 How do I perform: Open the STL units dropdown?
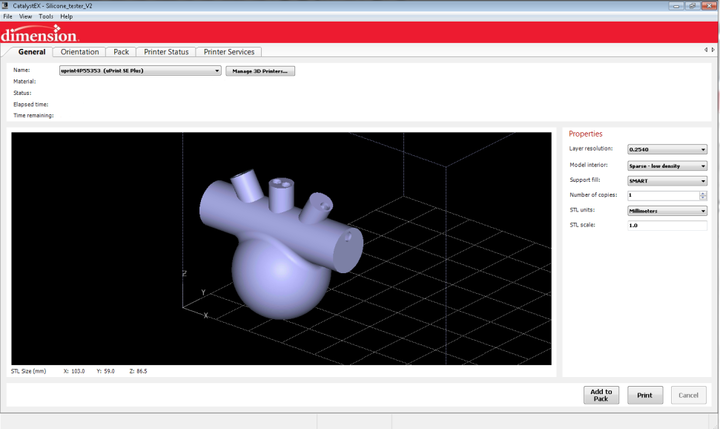pos(667,211)
